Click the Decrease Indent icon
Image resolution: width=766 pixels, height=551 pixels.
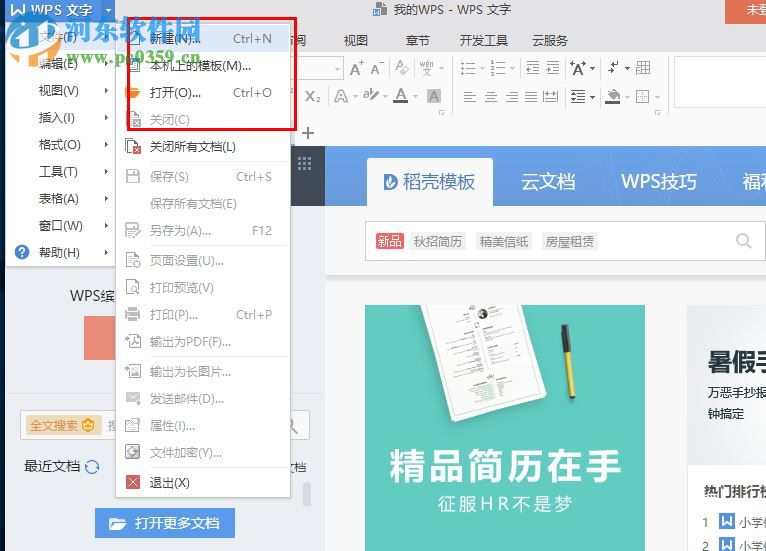pyautogui.click(x=532, y=68)
